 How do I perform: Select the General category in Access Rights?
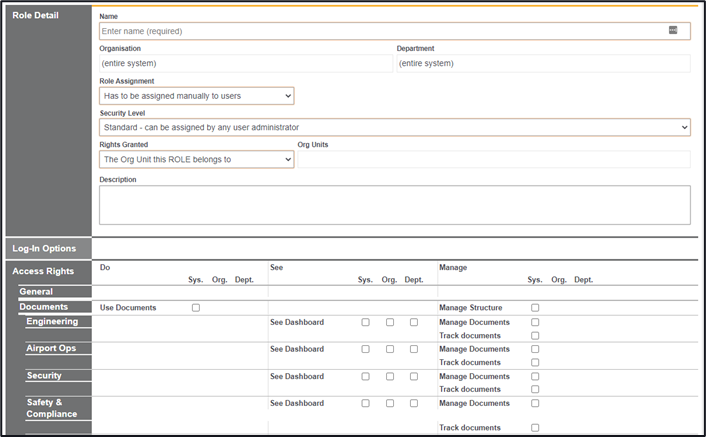pyautogui.click(x=36, y=292)
